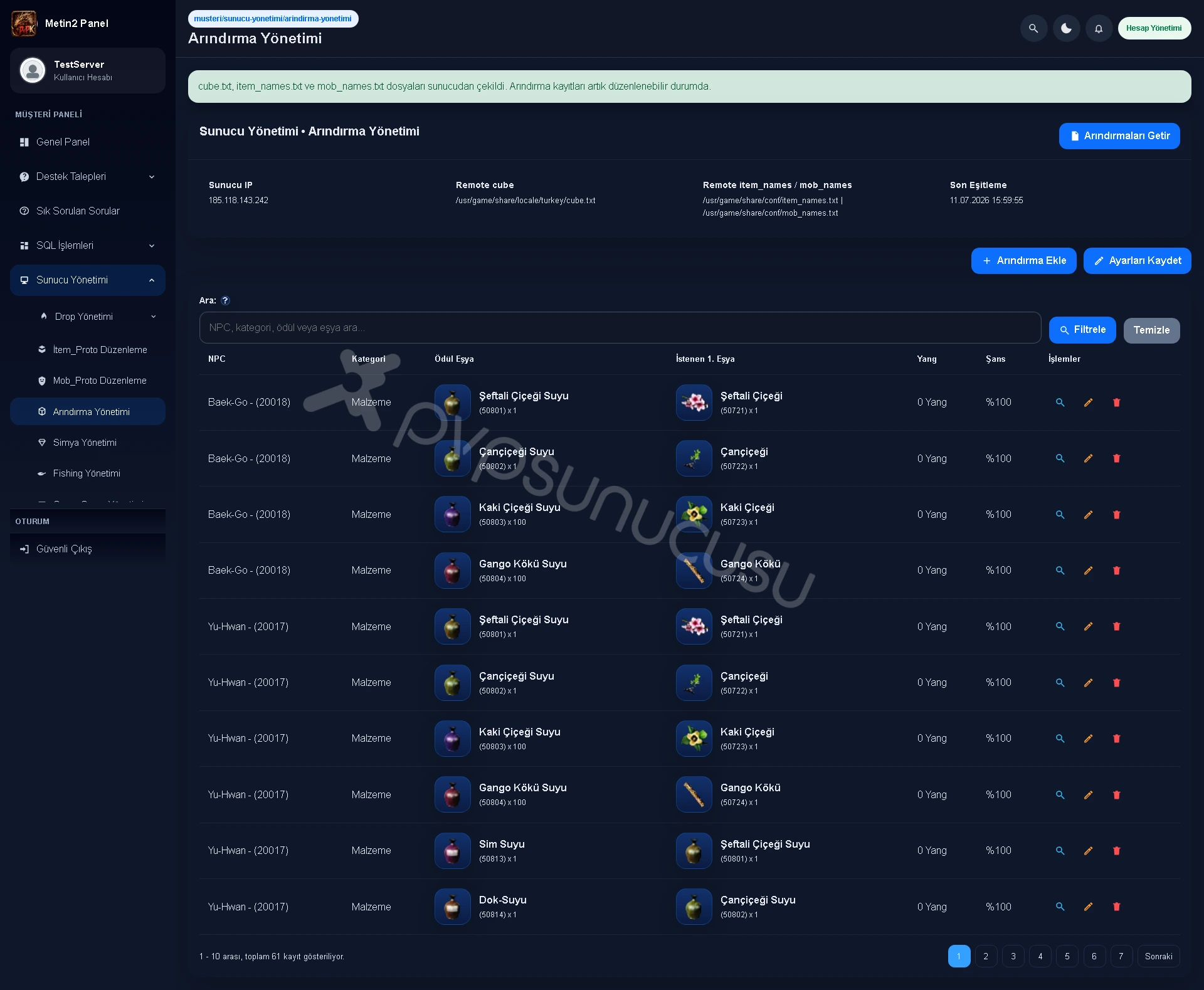Open Simya Yönetimi from the sidebar
Image resolution: width=1204 pixels, height=990 pixels.
85,443
